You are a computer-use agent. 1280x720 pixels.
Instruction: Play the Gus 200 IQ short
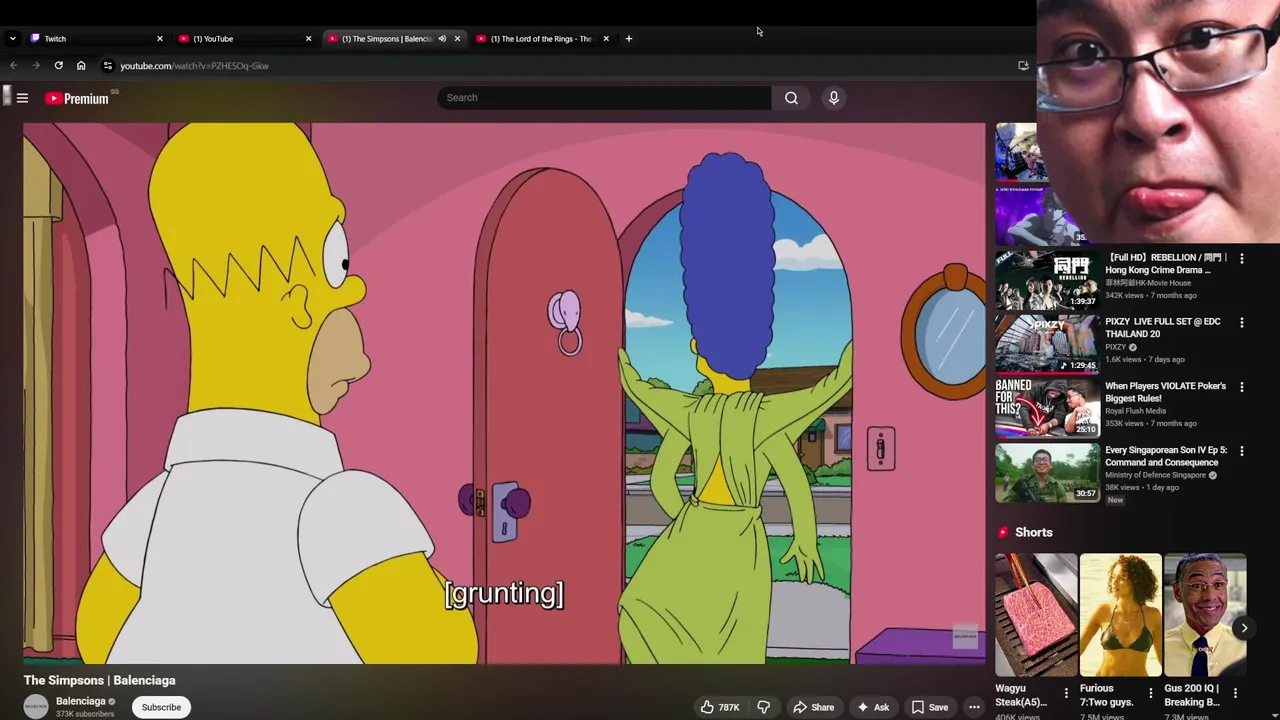point(1205,615)
